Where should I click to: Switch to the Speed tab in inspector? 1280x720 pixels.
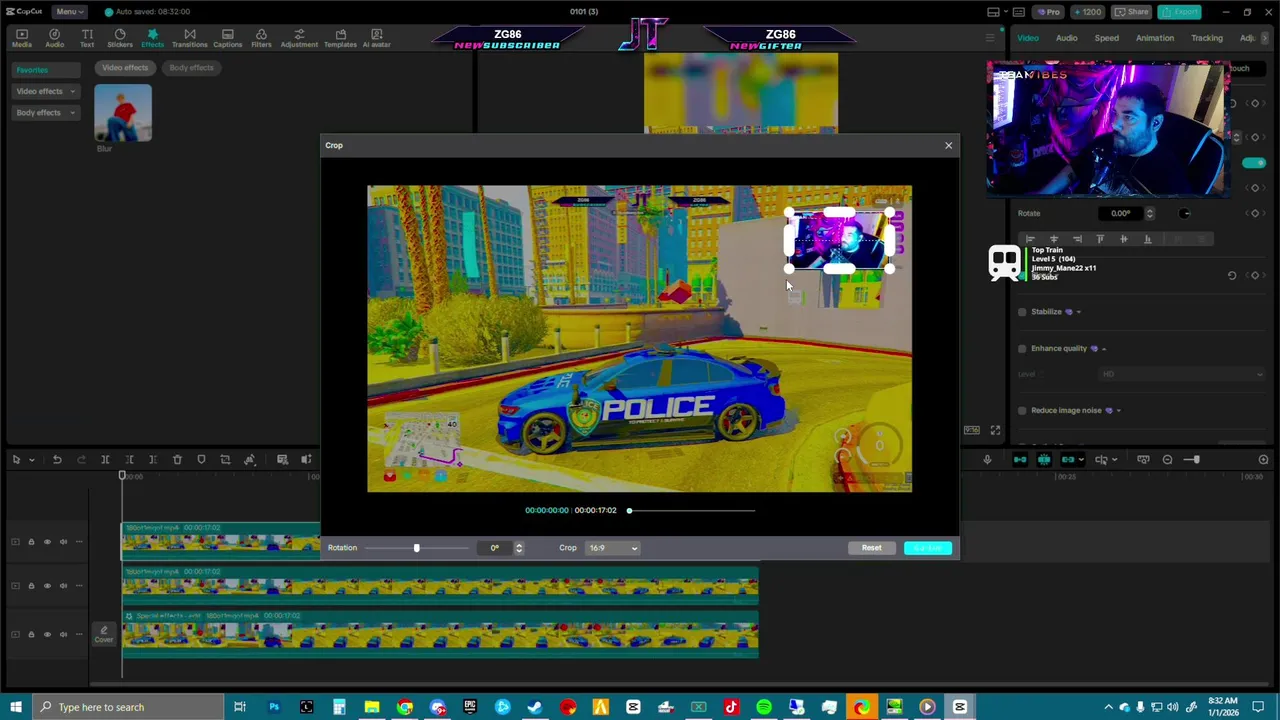point(1106,38)
